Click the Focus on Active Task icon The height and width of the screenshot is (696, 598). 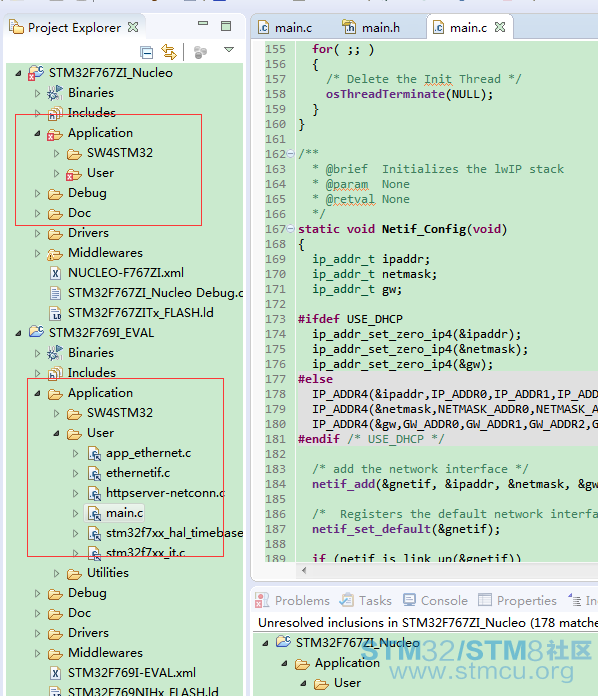[x=201, y=52]
